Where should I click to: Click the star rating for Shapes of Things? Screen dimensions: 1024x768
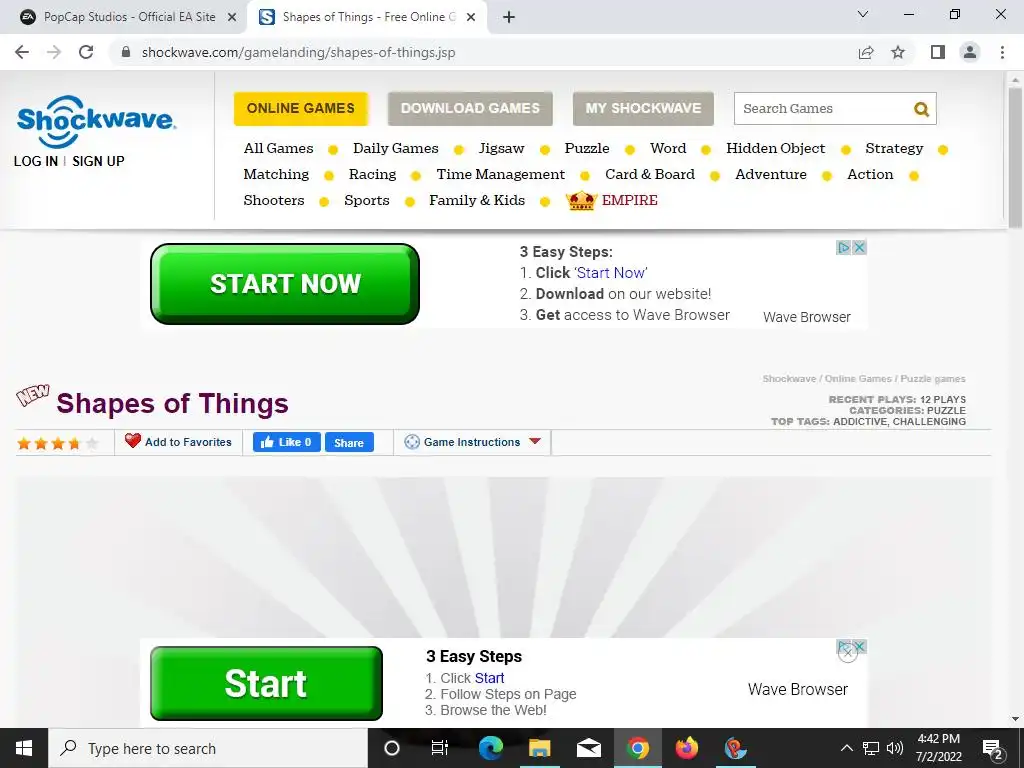pyautogui.click(x=58, y=443)
